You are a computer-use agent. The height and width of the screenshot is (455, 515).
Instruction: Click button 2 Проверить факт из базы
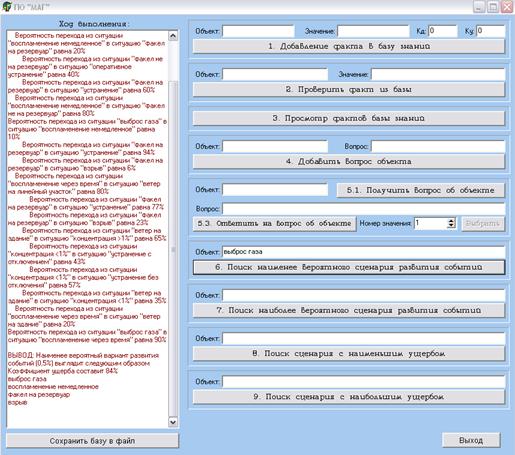[x=349, y=89]
